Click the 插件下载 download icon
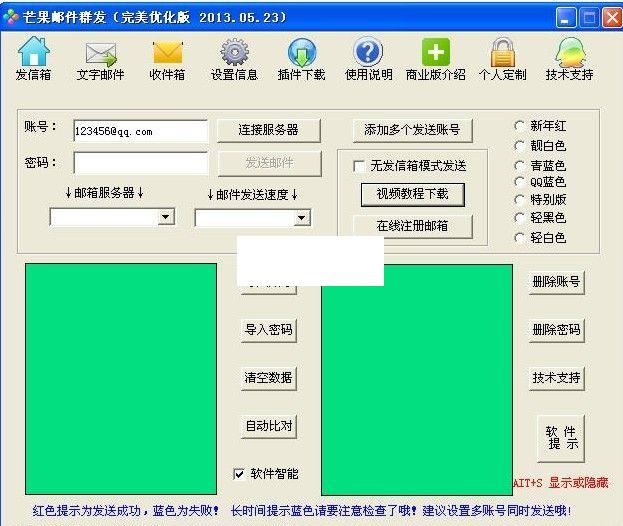623x526 pixels. (301, 53)
